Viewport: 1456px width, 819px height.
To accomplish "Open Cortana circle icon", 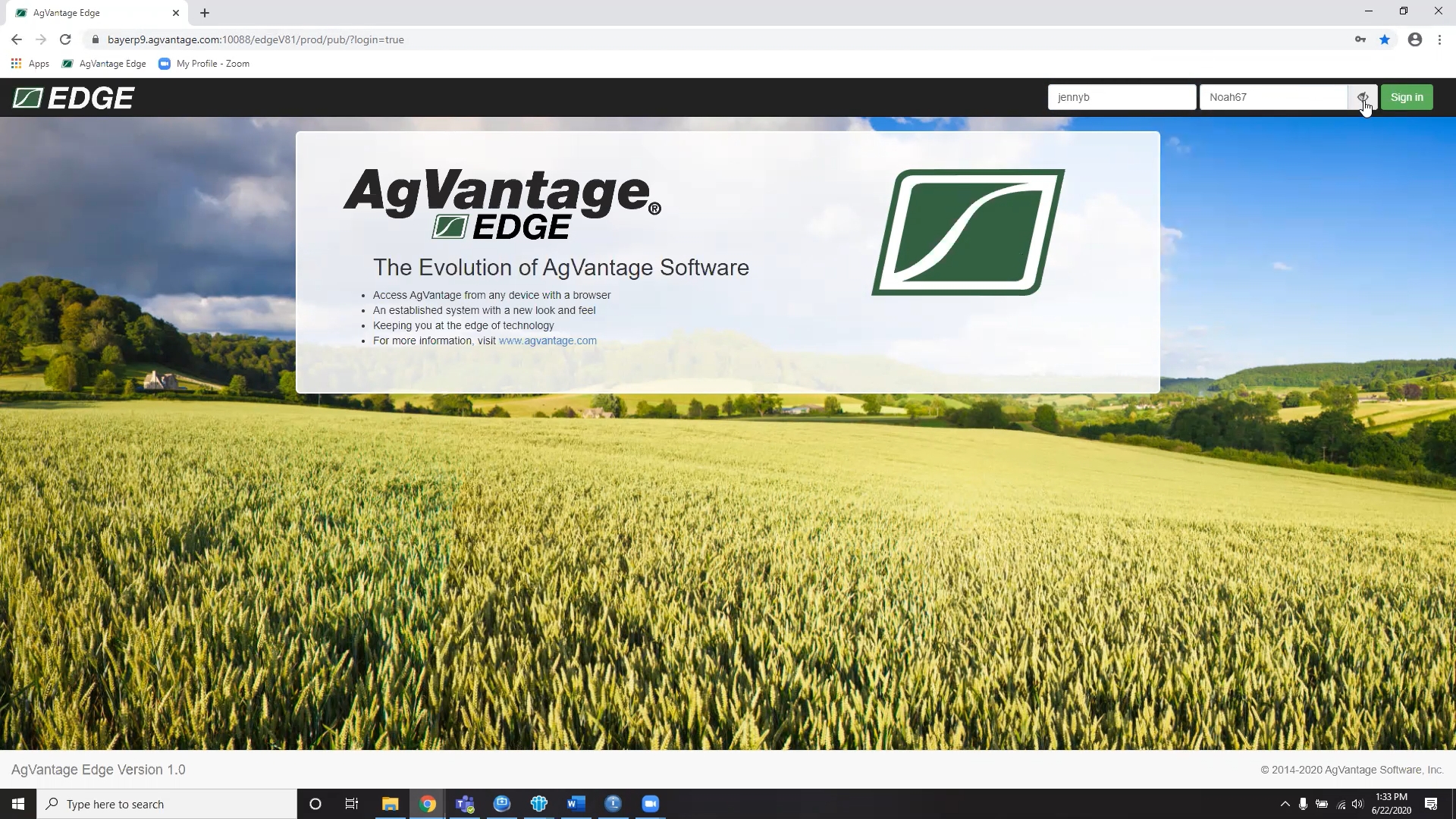I will click(x=315, y=804).
